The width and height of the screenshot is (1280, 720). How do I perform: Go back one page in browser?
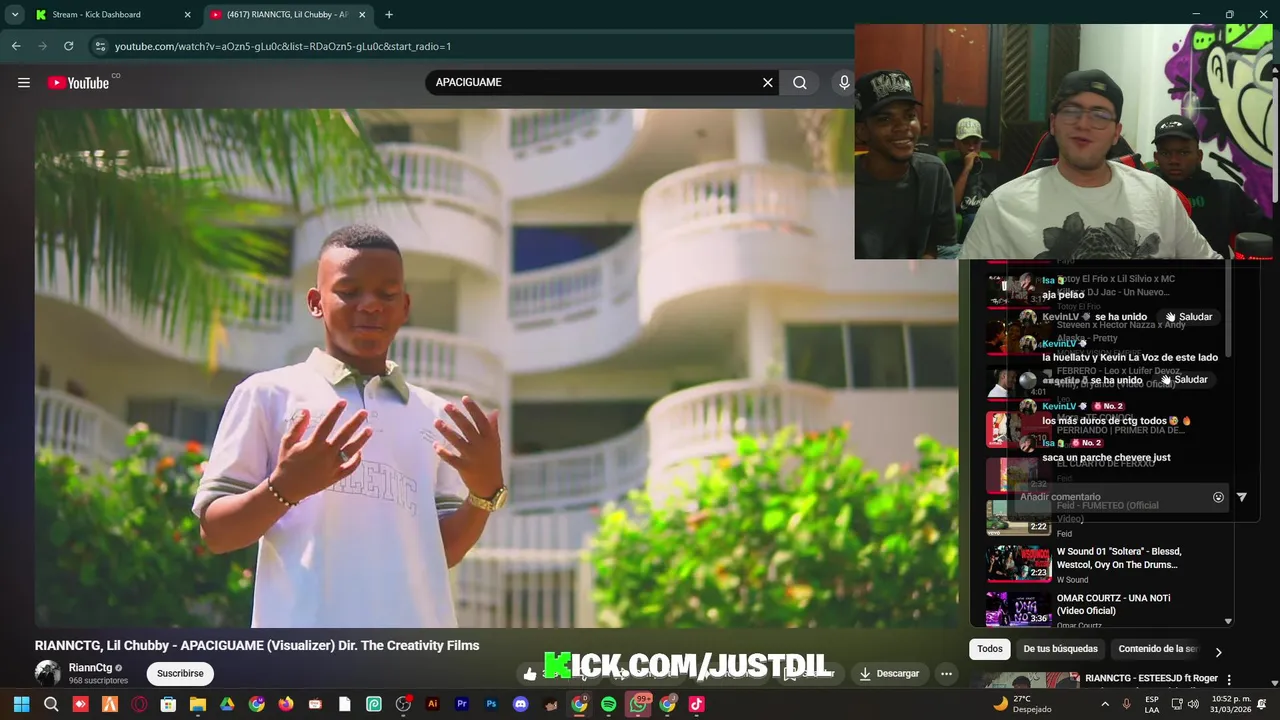tap(16, 46)
